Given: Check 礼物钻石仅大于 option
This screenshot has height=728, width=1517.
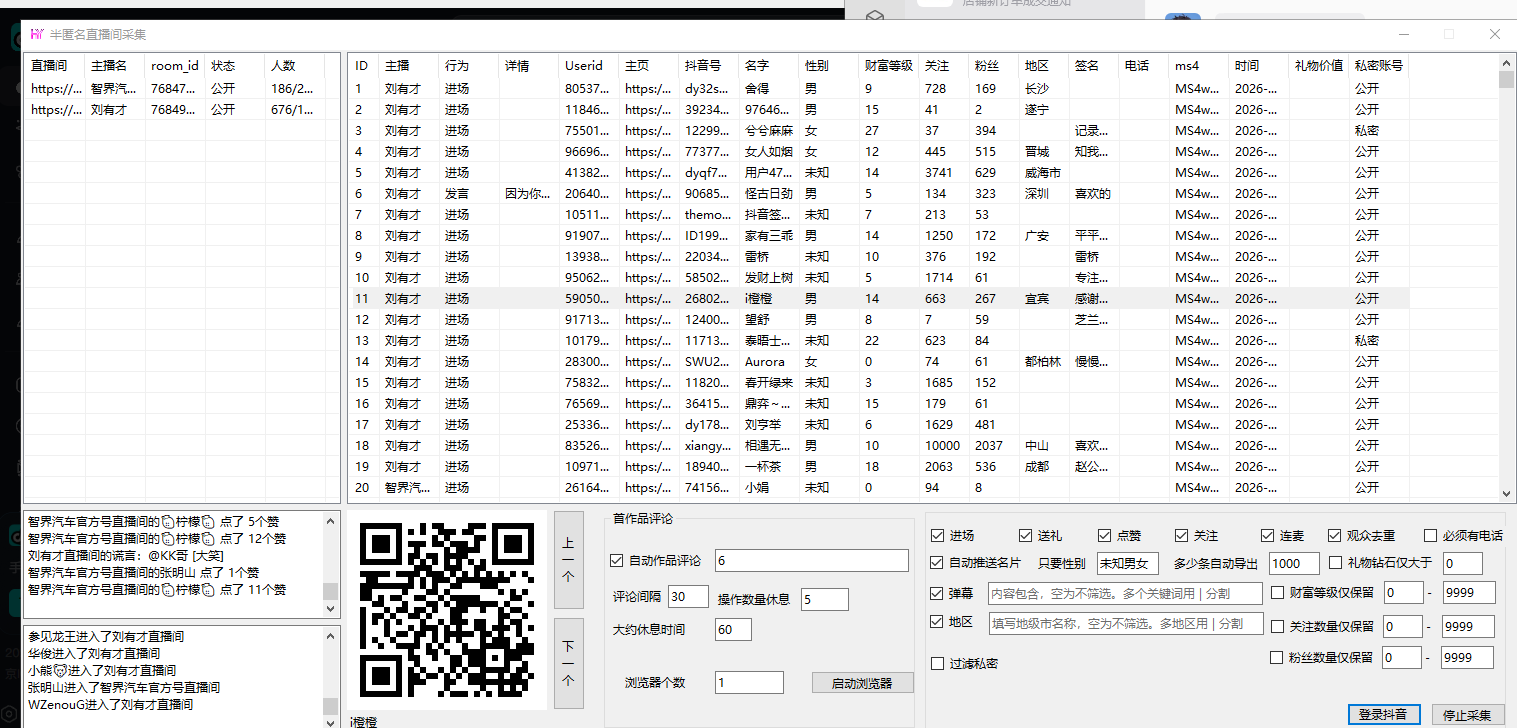Looking at the screenshot, I should tap(1336, 563).
